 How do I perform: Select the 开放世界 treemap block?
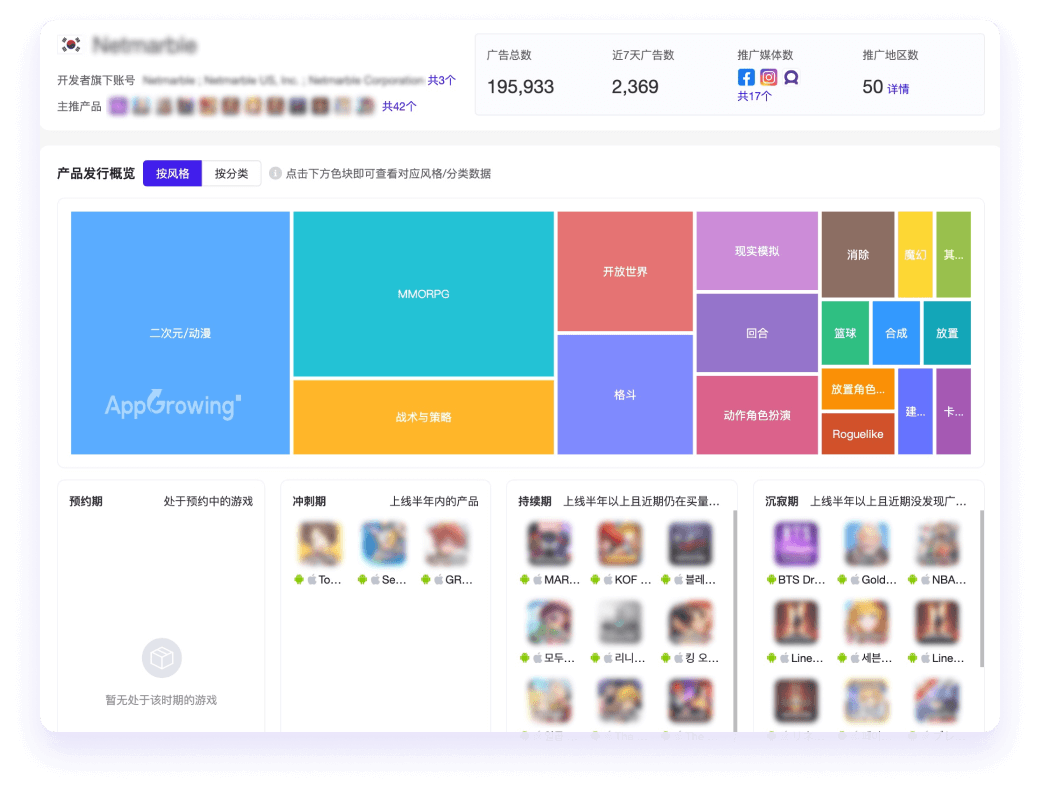pos(625,271)
